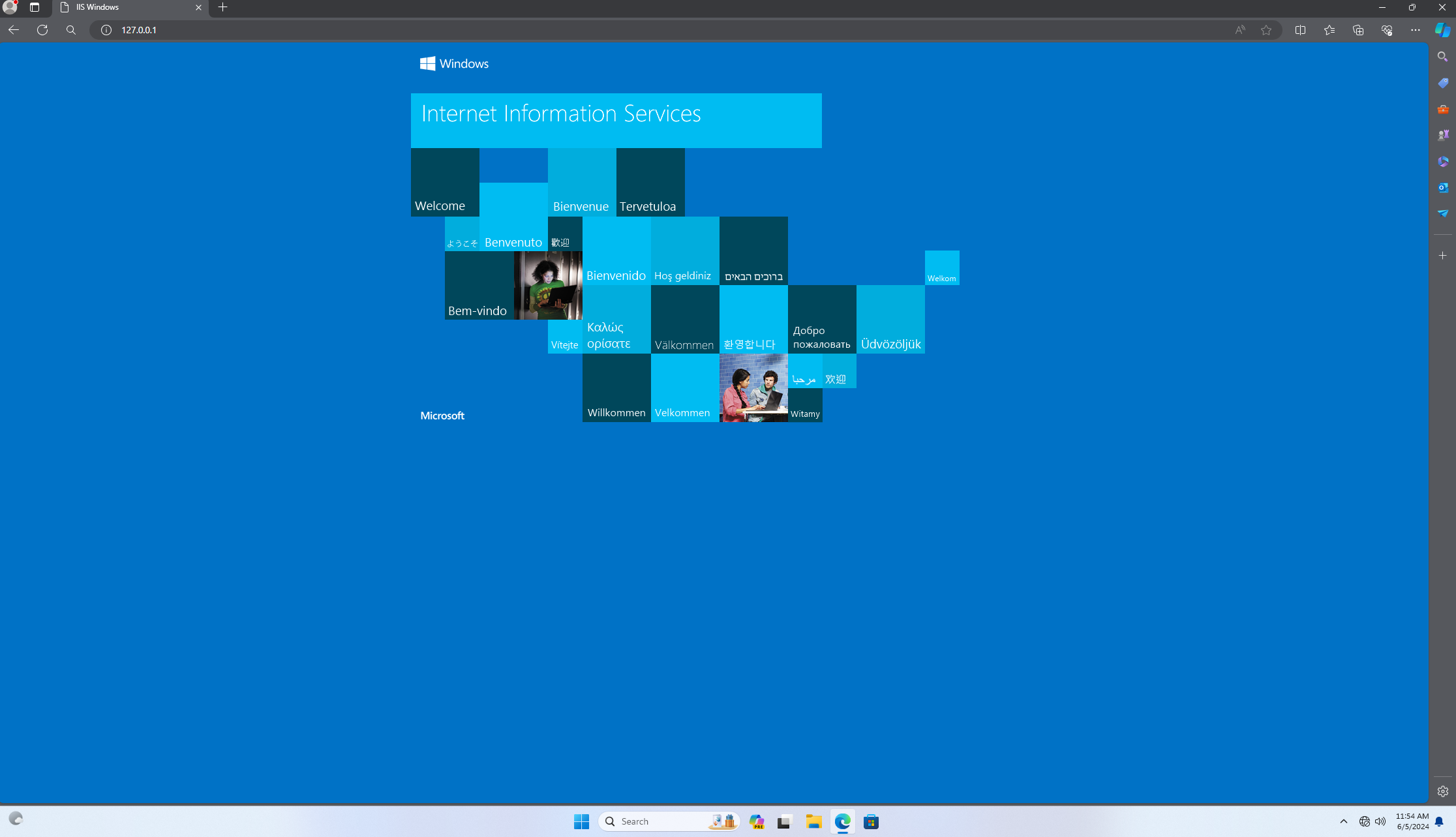The image size is (1456, 837).
Task: Open the sidebar Games chess icon
Action: click(x=1443, y=135)
